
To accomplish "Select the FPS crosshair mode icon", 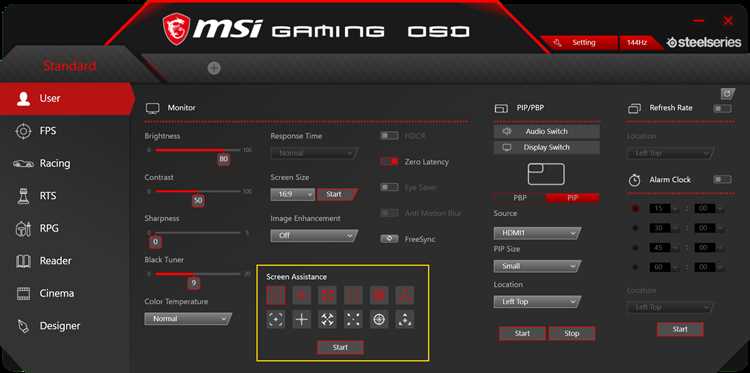I will 23,131.
